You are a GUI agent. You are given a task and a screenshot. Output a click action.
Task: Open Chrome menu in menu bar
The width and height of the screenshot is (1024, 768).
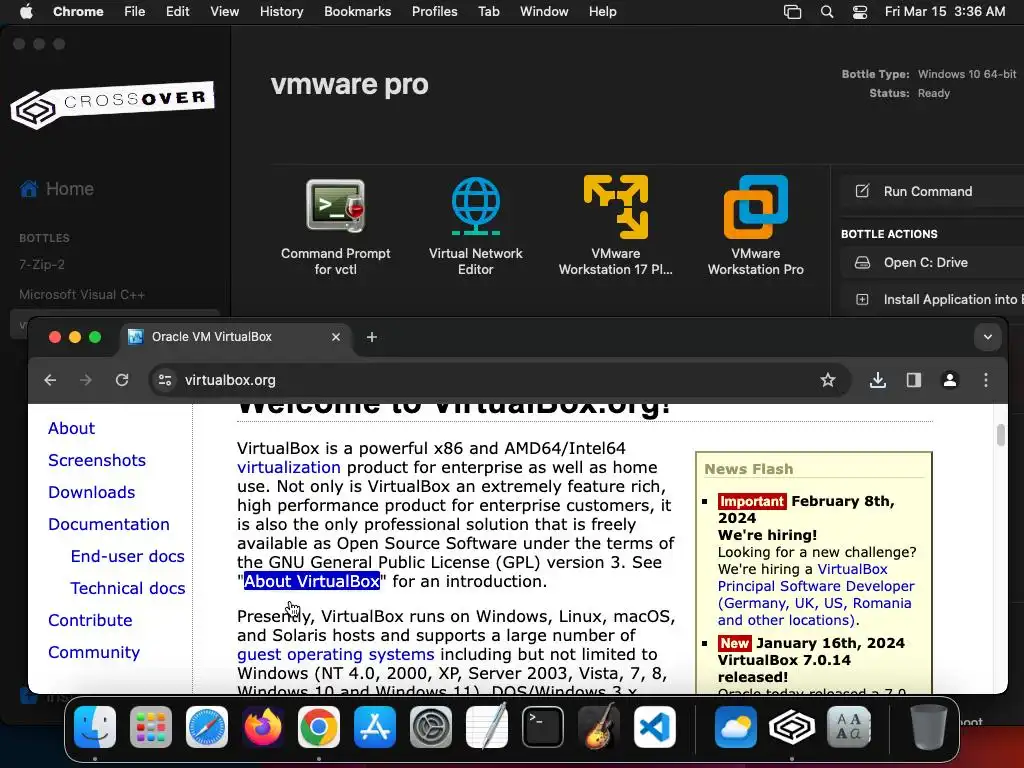click(78, 12)
